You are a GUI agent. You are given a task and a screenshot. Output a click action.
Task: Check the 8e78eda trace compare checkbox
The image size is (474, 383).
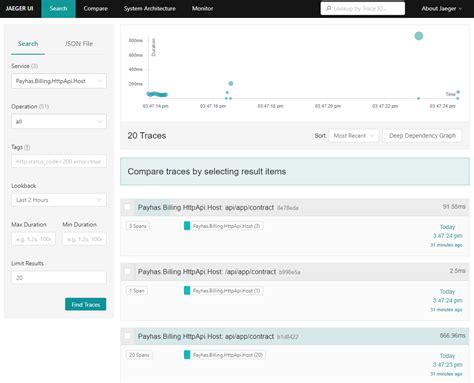(127, 207)
